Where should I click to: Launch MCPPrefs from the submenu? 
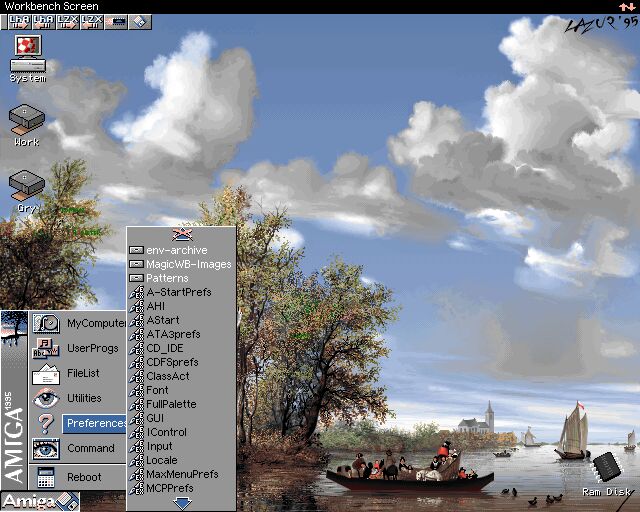(181, 488)
